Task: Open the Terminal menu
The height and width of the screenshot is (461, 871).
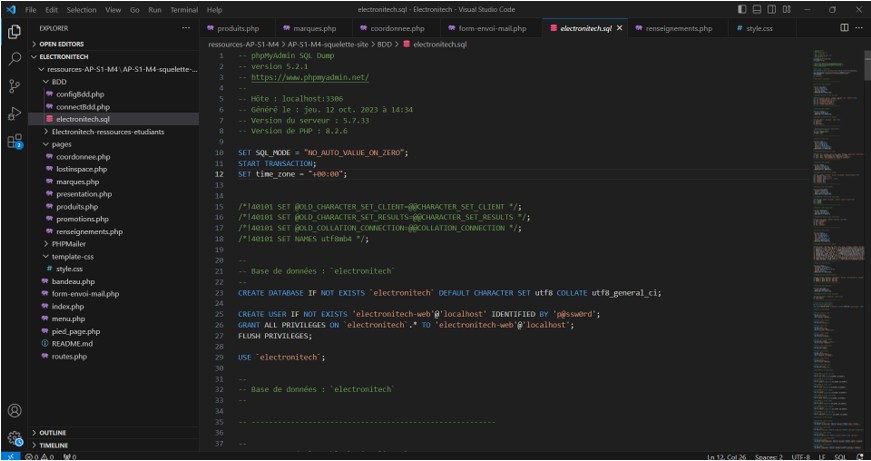Action: [184, 10]
